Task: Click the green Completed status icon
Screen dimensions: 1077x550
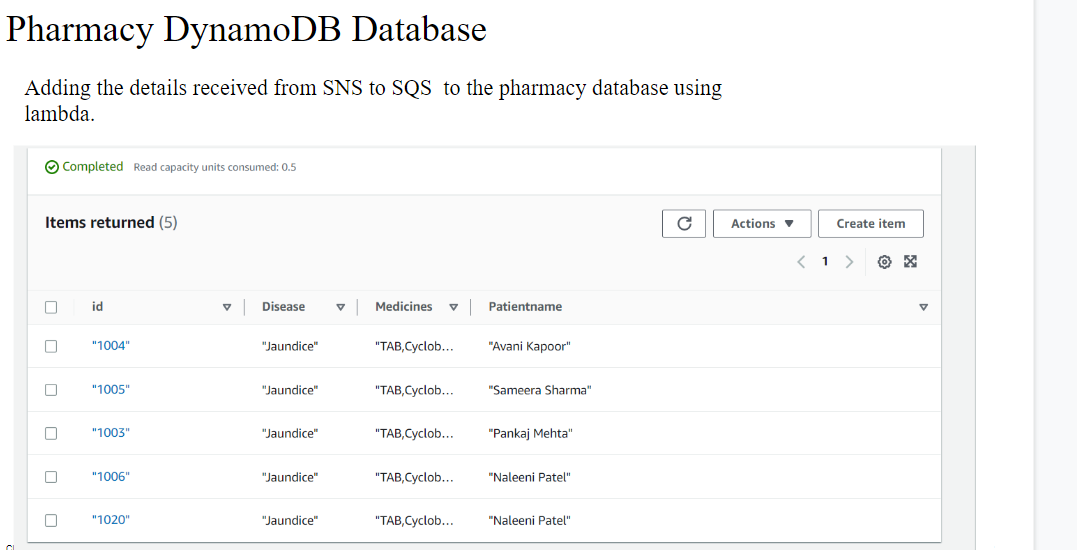Action: [x=52, y=167]
